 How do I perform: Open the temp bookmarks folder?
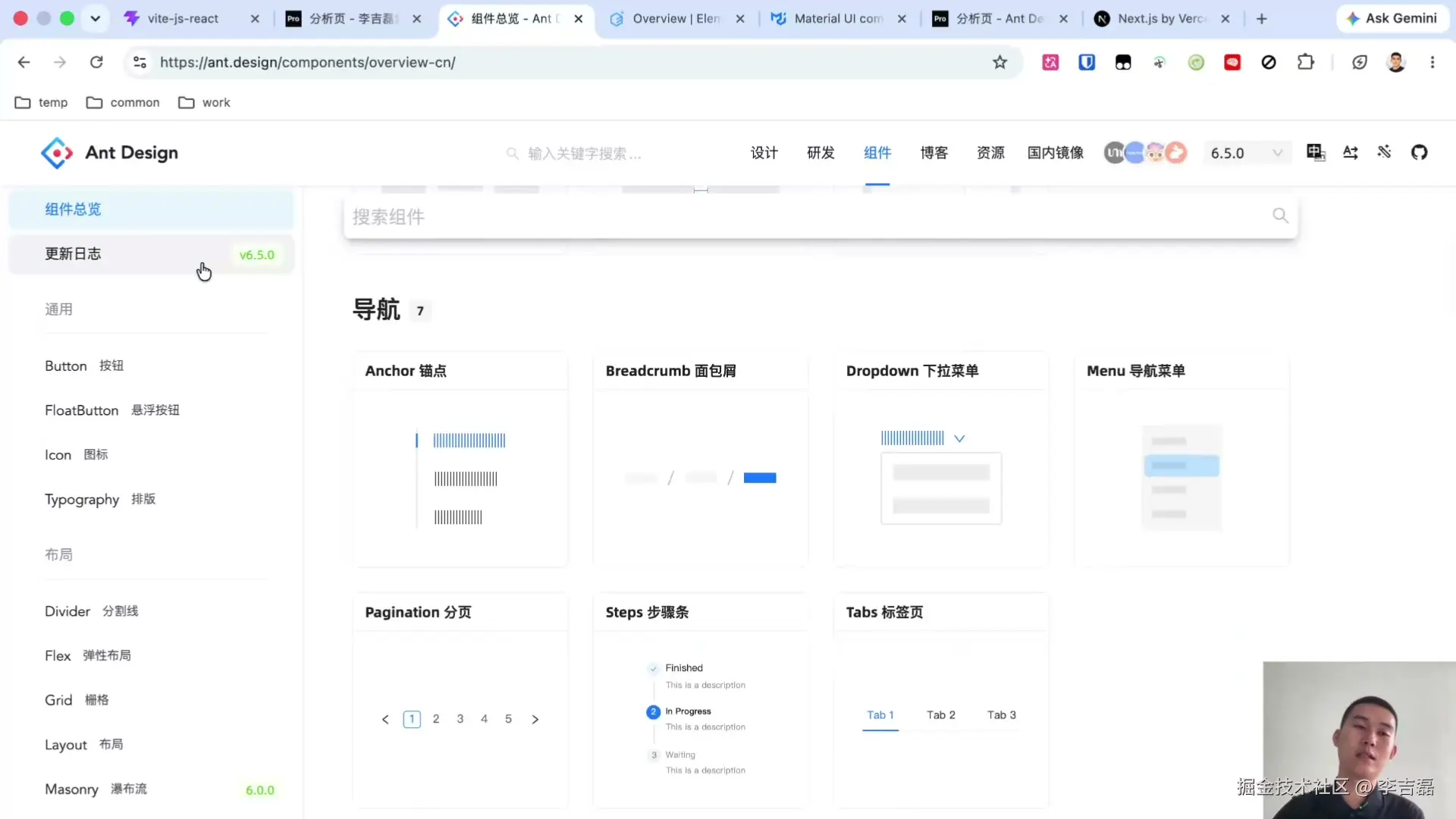coord(42,102)
